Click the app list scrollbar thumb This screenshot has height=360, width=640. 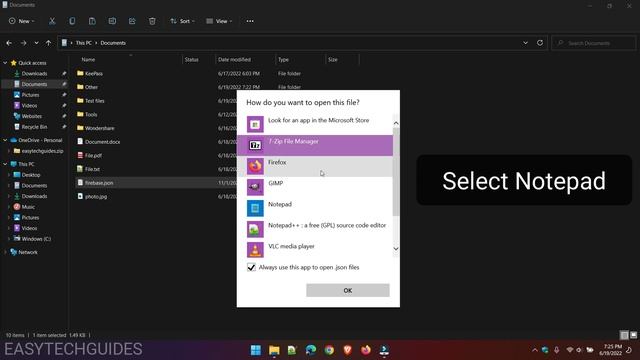[x=396, y=171]
